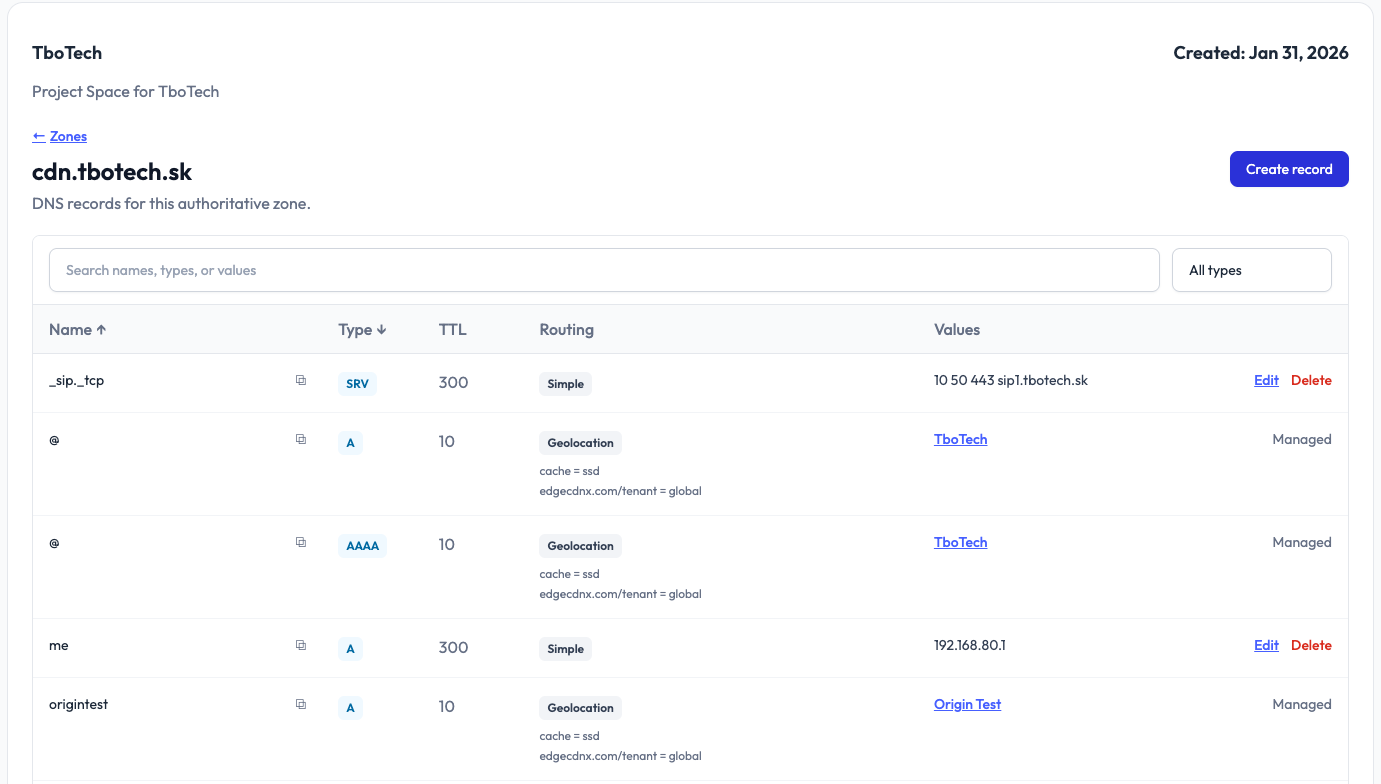The image size is (1381, 784).
Task: Click the Managed label in the AAAA row
Action: click(1302, 542)
